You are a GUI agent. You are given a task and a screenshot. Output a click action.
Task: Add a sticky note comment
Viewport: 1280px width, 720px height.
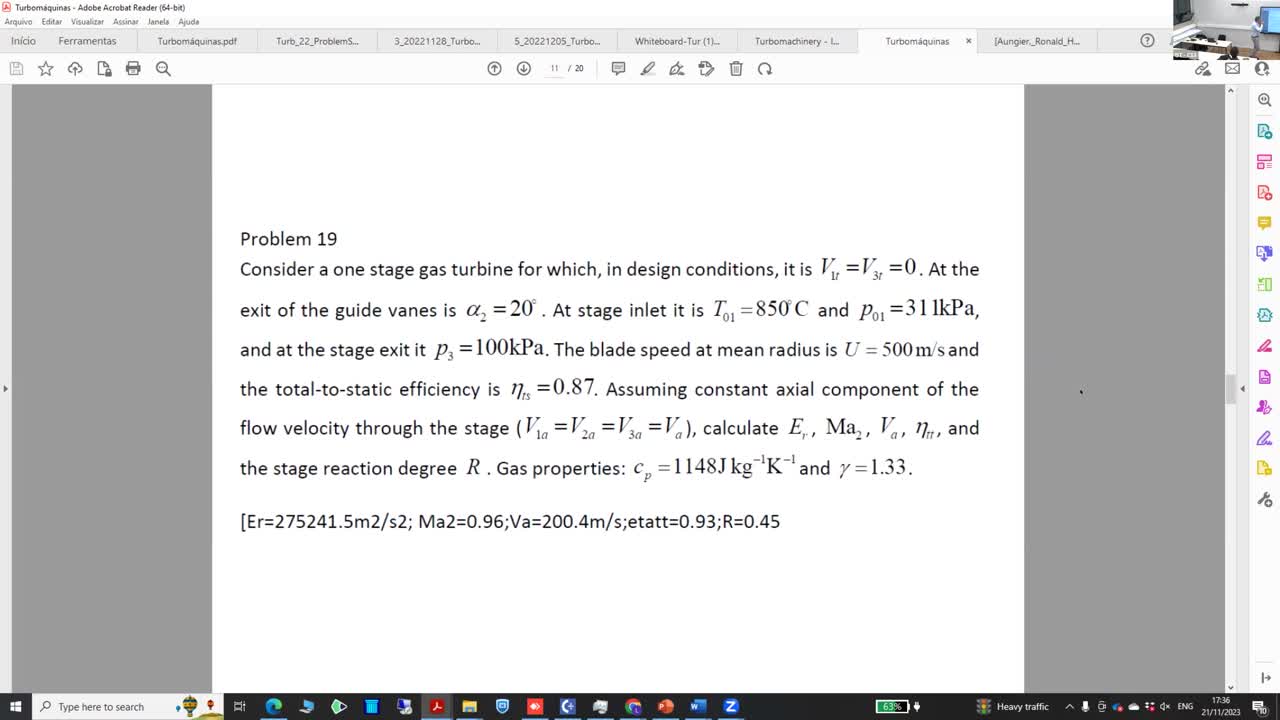click(x=618, y=69)
